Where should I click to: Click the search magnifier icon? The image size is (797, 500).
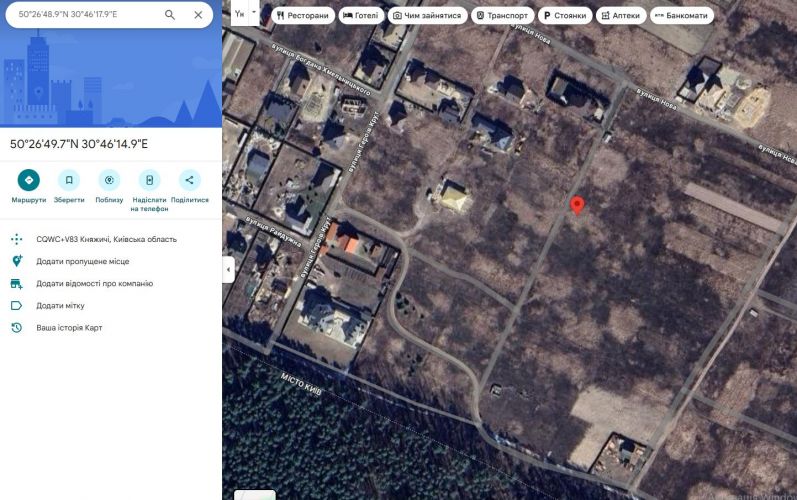coord(170,15)
